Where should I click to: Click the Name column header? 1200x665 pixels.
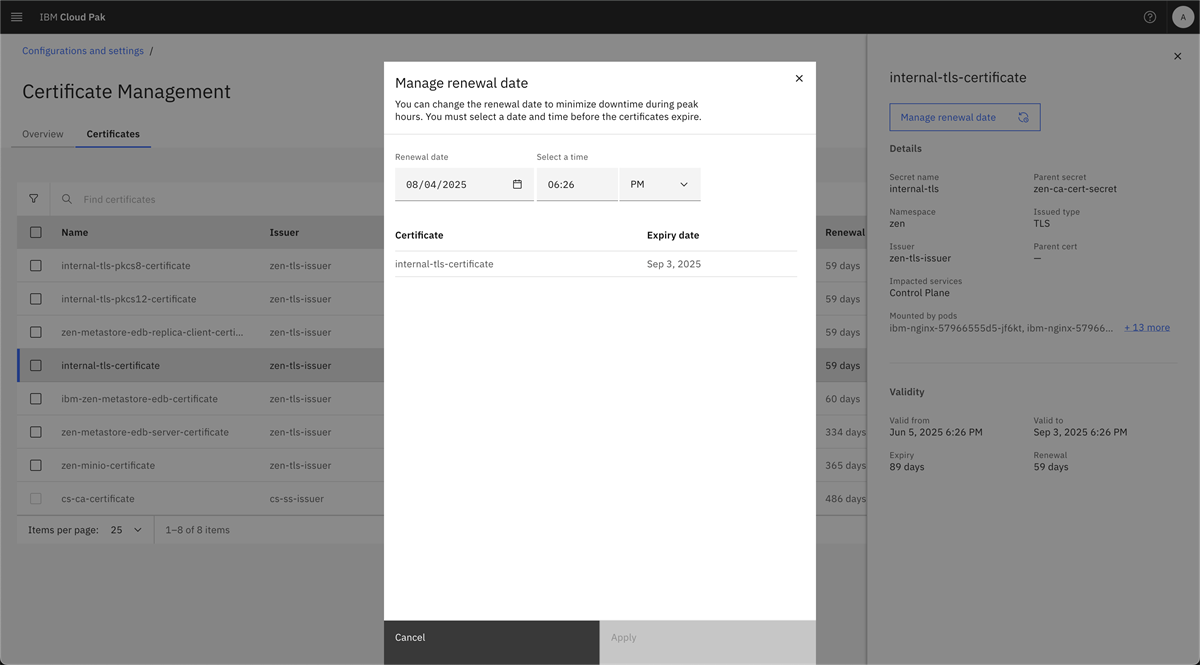coord(75,232)
